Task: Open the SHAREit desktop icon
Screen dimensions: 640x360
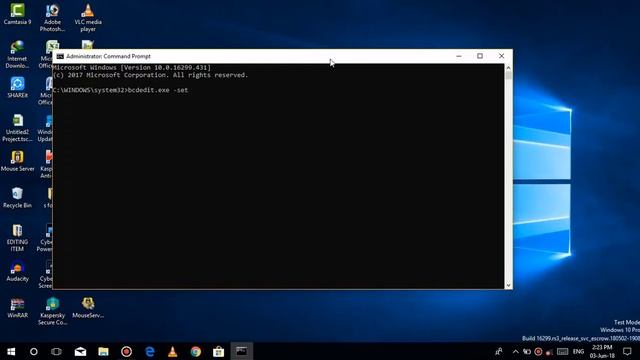Action: tap(17, 87)
